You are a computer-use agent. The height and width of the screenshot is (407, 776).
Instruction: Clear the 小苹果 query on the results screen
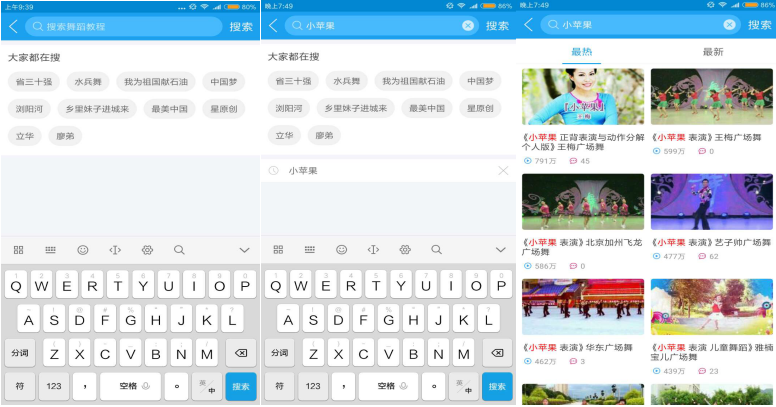[x=729, y=25]
